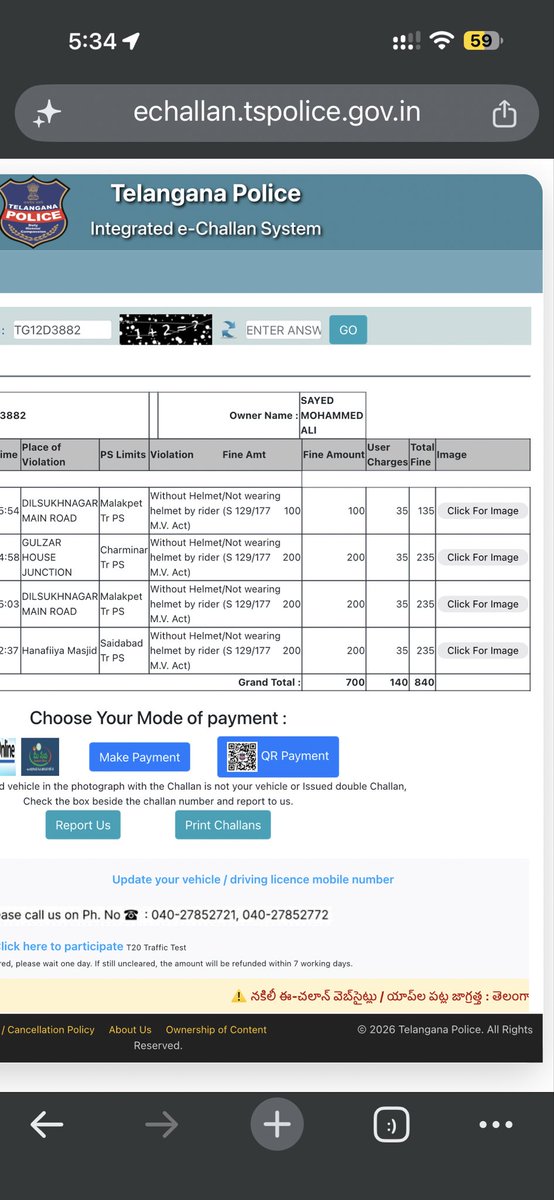Screen dimensions: 554x1200
Task: Open Update your vehicle / driving licence mobile number
Action: pyautogui.click(x=253, y=880)
